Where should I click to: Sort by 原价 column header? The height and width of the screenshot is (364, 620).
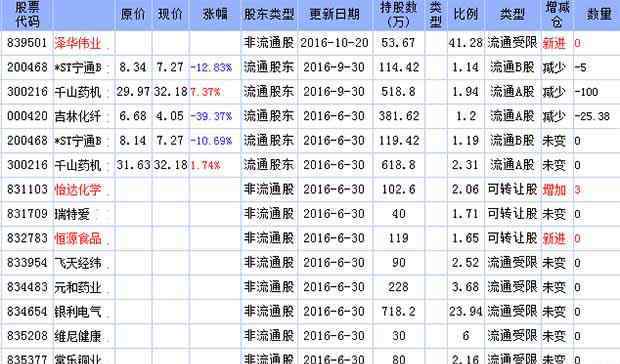click(x=133, y=15)
